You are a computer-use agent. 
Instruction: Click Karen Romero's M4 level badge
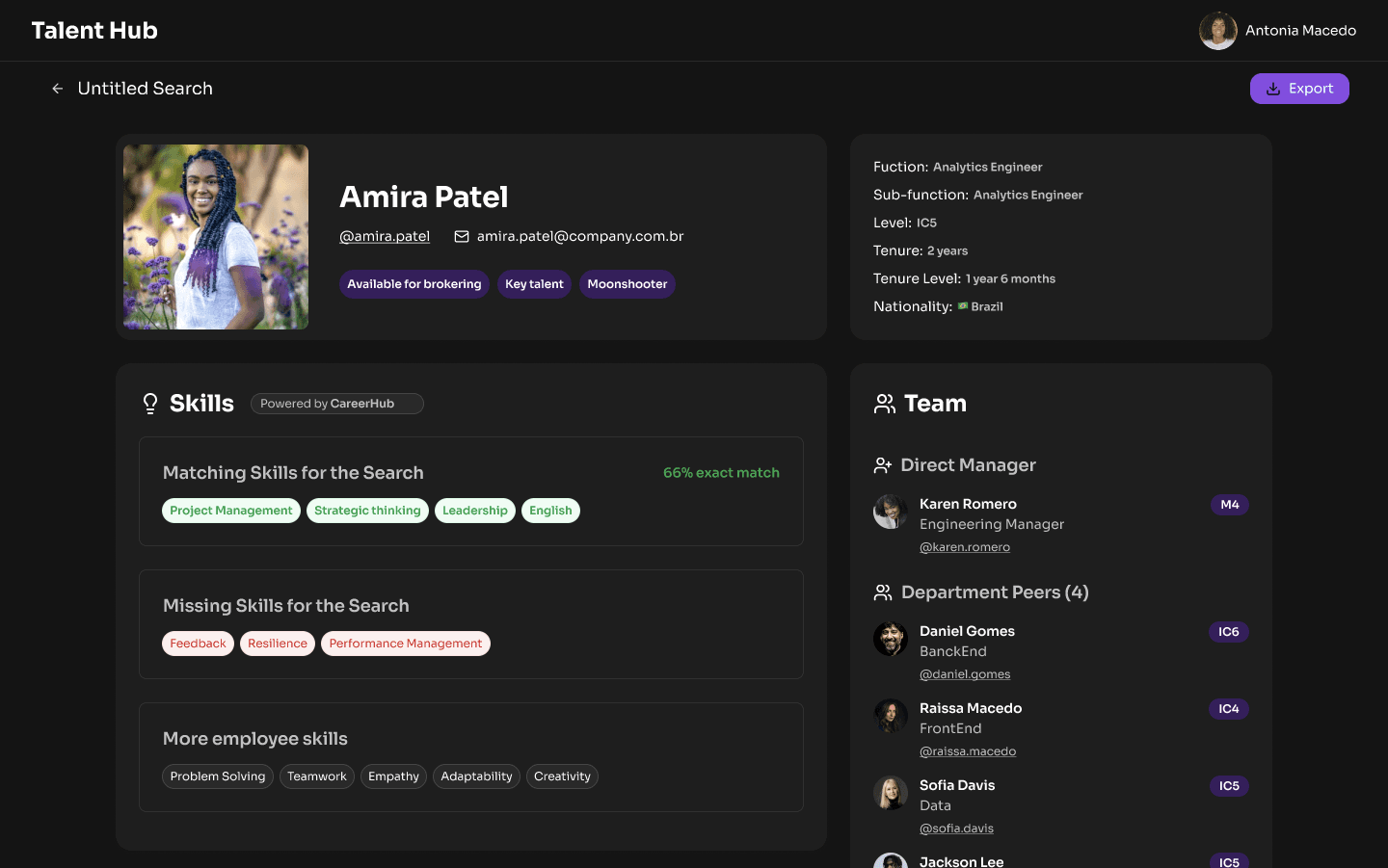1230,505
